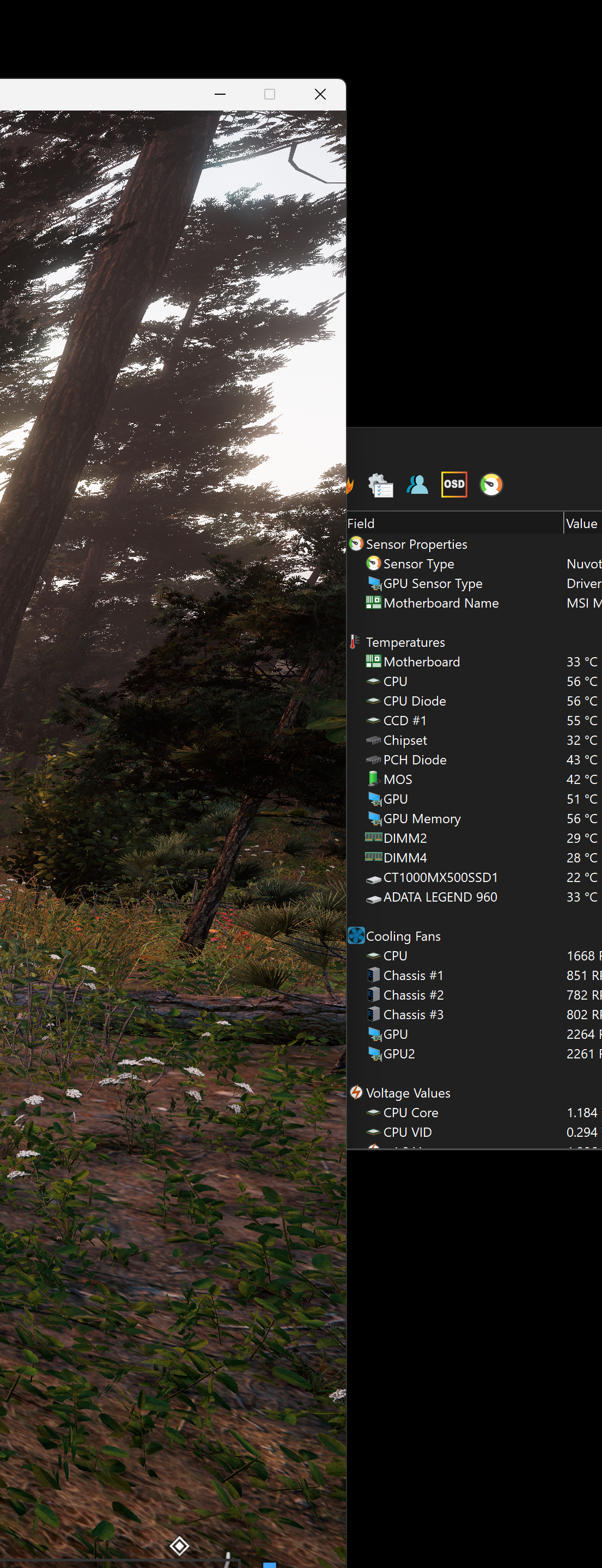
Task: Click the monitor icon beside GPU Sensor Type
Action: [374, 583]
